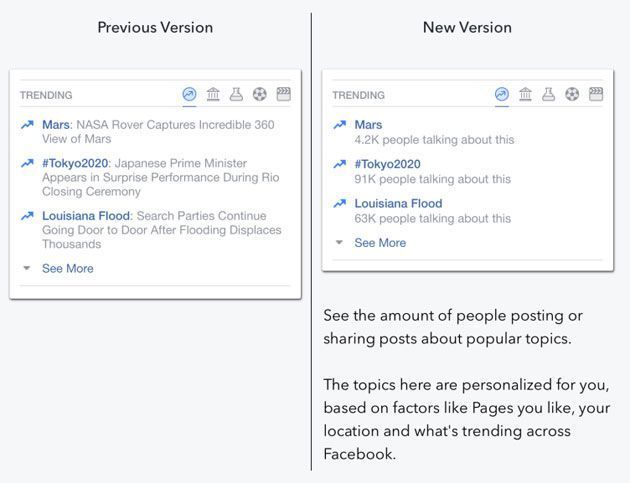Open Science and Technology icon in New Version panel
The width and height of the screenshot is (630, 483).
click(548, 95)
